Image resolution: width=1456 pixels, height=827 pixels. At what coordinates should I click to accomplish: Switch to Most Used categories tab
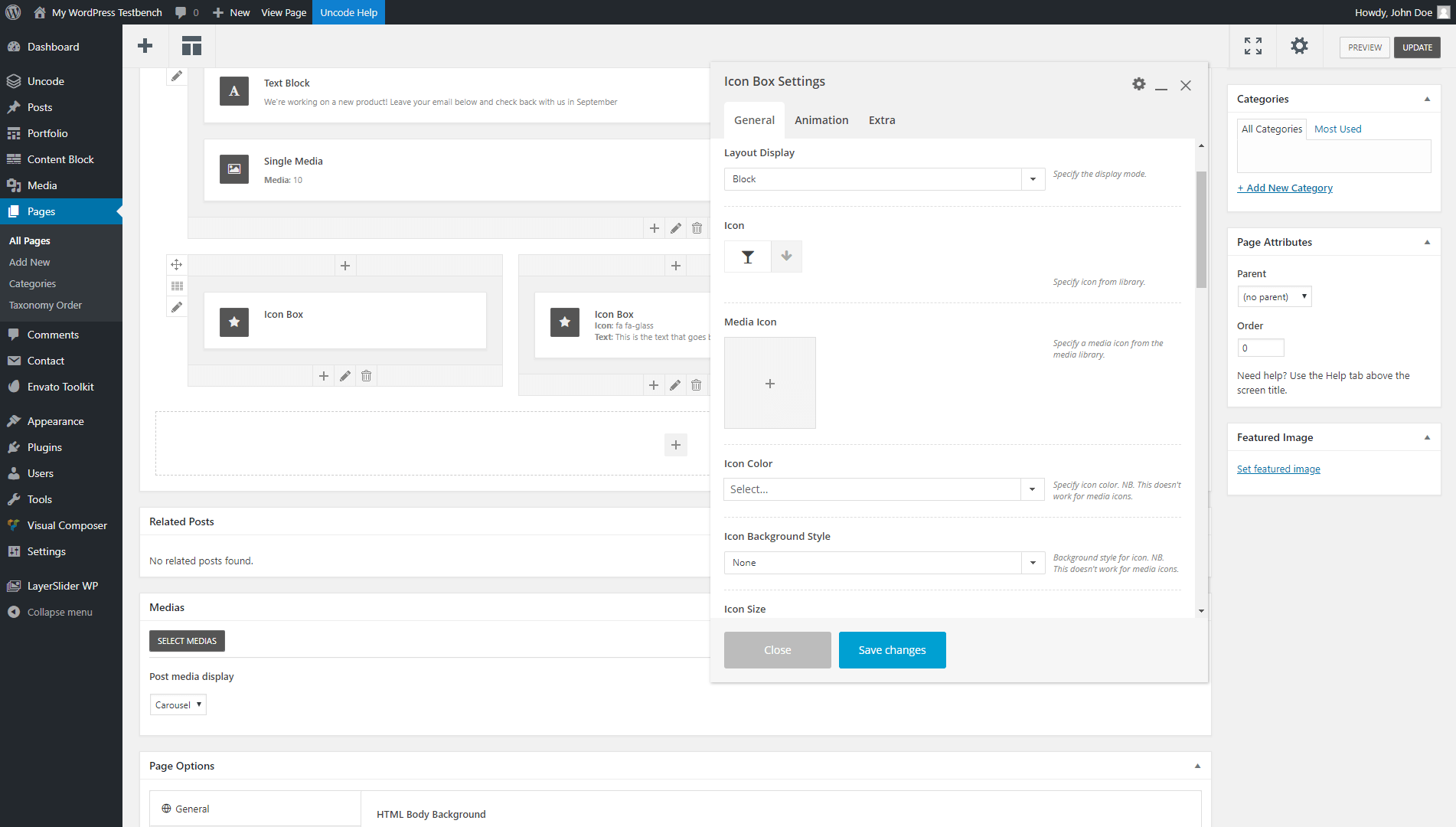1337,129
